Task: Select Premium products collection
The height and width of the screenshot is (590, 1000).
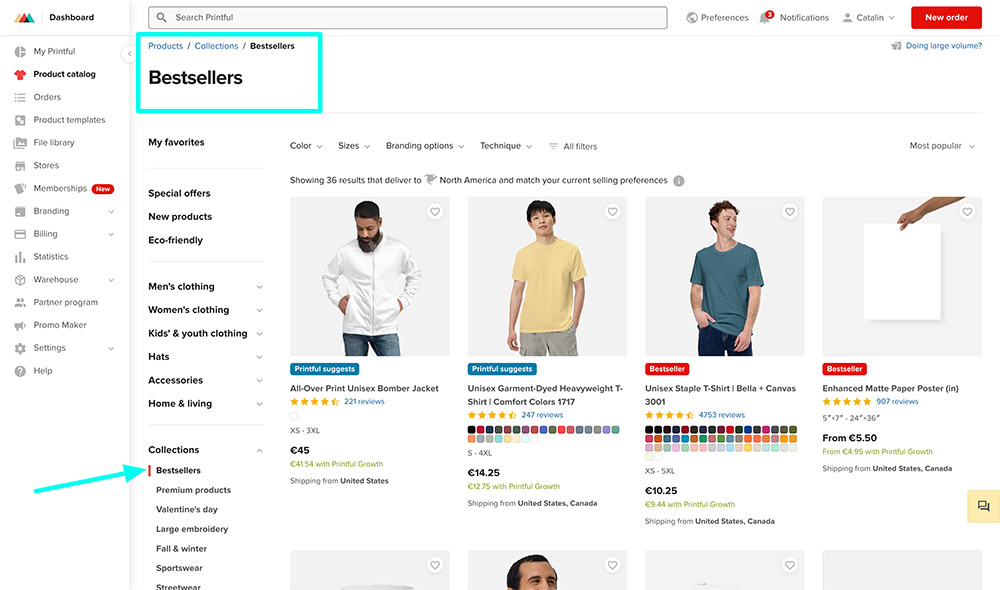Action: 193,490
